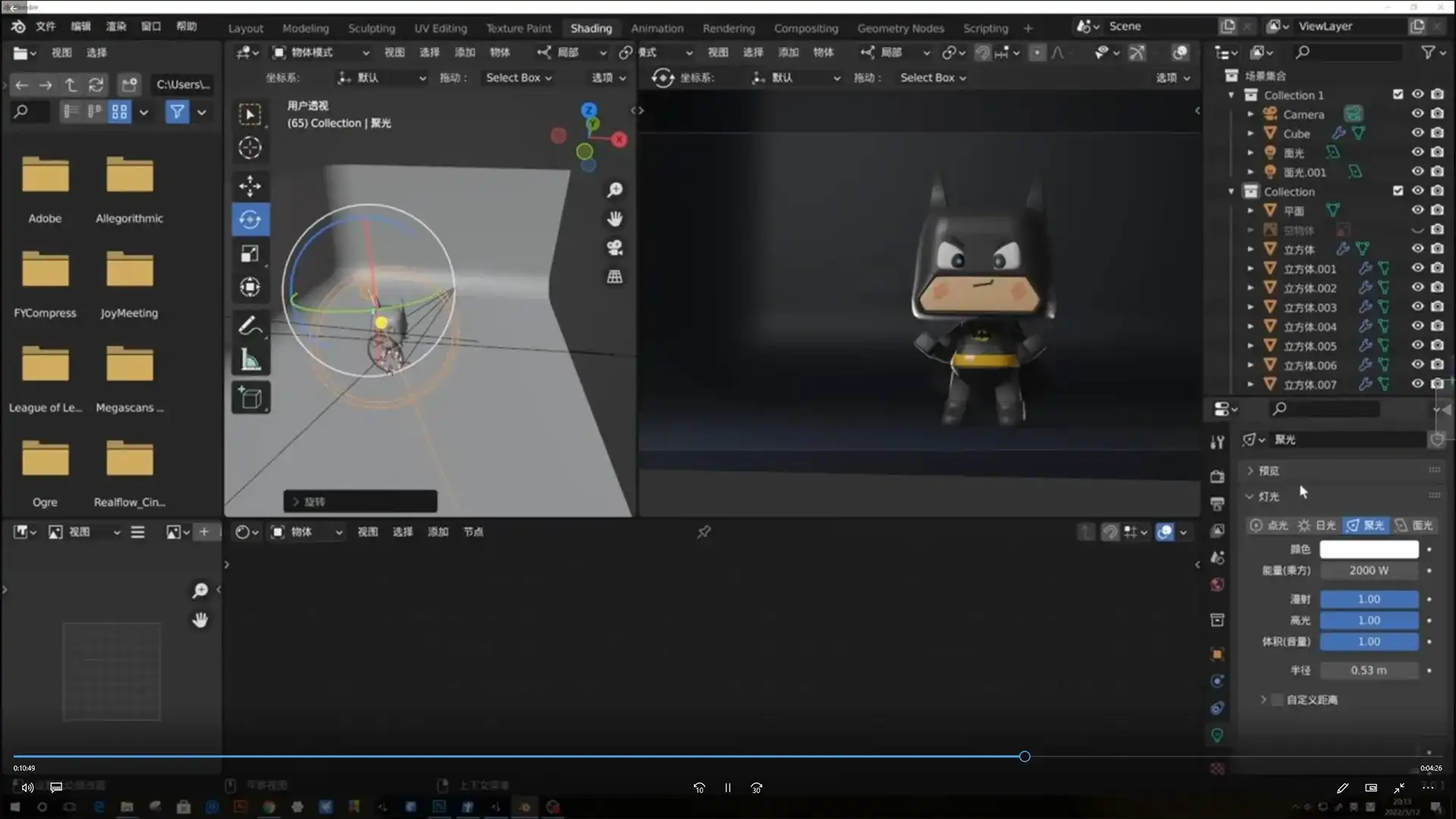The image size is (1456, 819).
Task: Switch to the Animation workspace tab
Action: pos(657,28)
